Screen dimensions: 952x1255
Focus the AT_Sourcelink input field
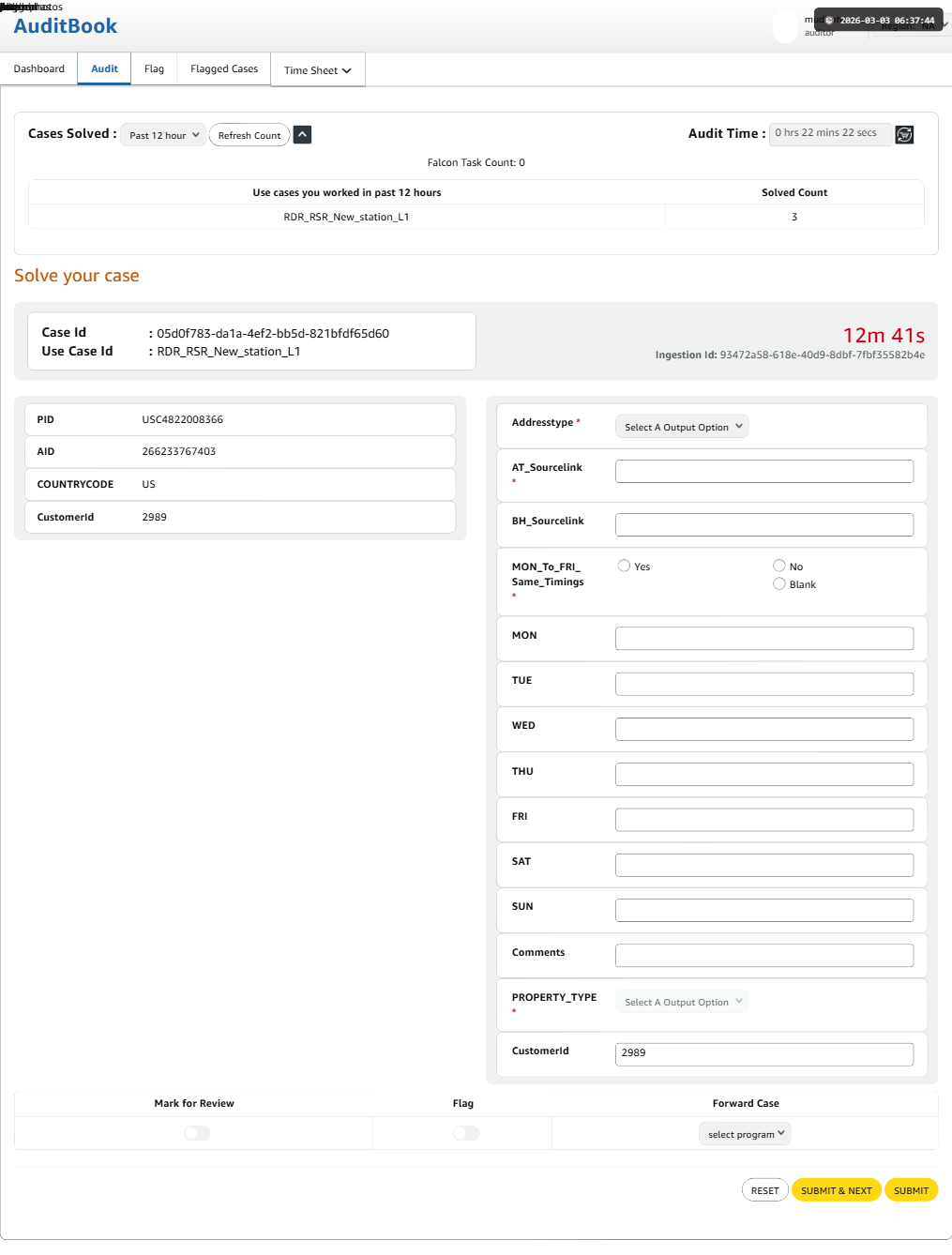click(x=764, y=471)
